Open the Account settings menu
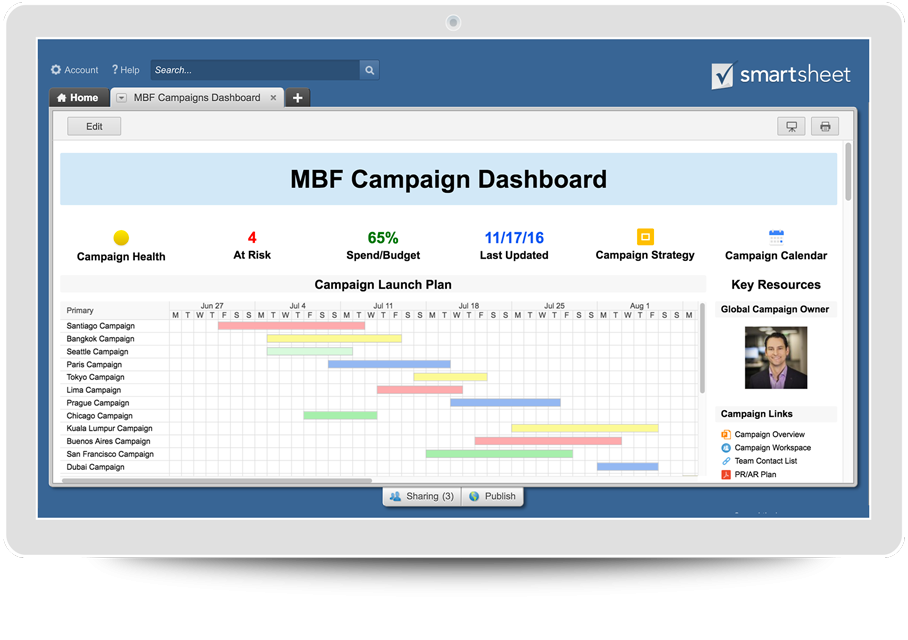 [74, 70]
